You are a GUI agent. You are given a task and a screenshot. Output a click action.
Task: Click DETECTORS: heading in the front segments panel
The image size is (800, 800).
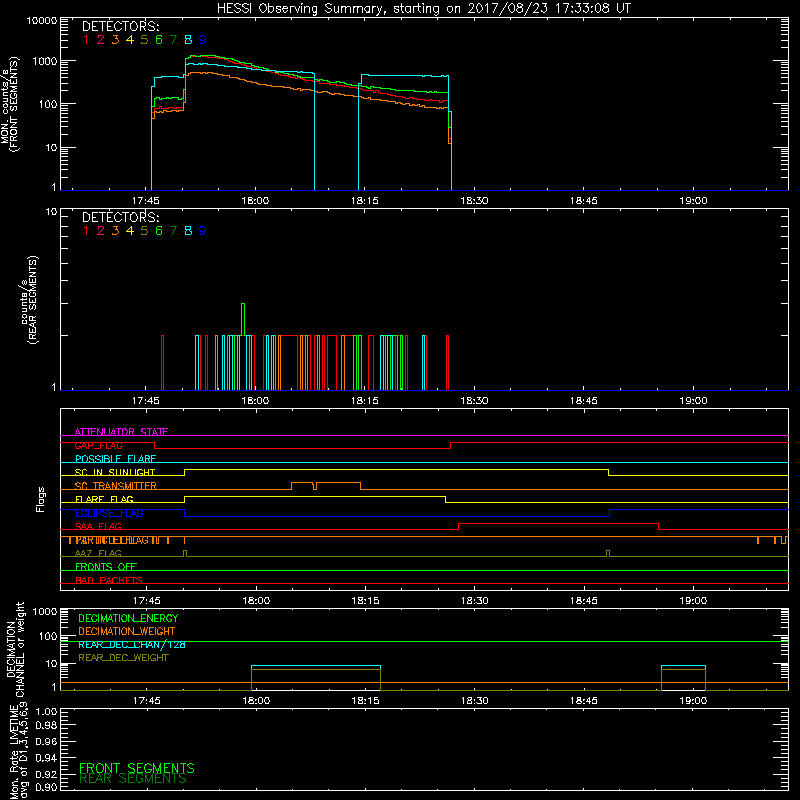pyautogui.click(x=121, y=27)
